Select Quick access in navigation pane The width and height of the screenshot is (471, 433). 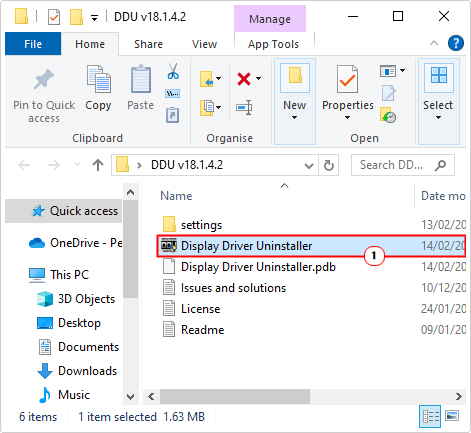64,211
